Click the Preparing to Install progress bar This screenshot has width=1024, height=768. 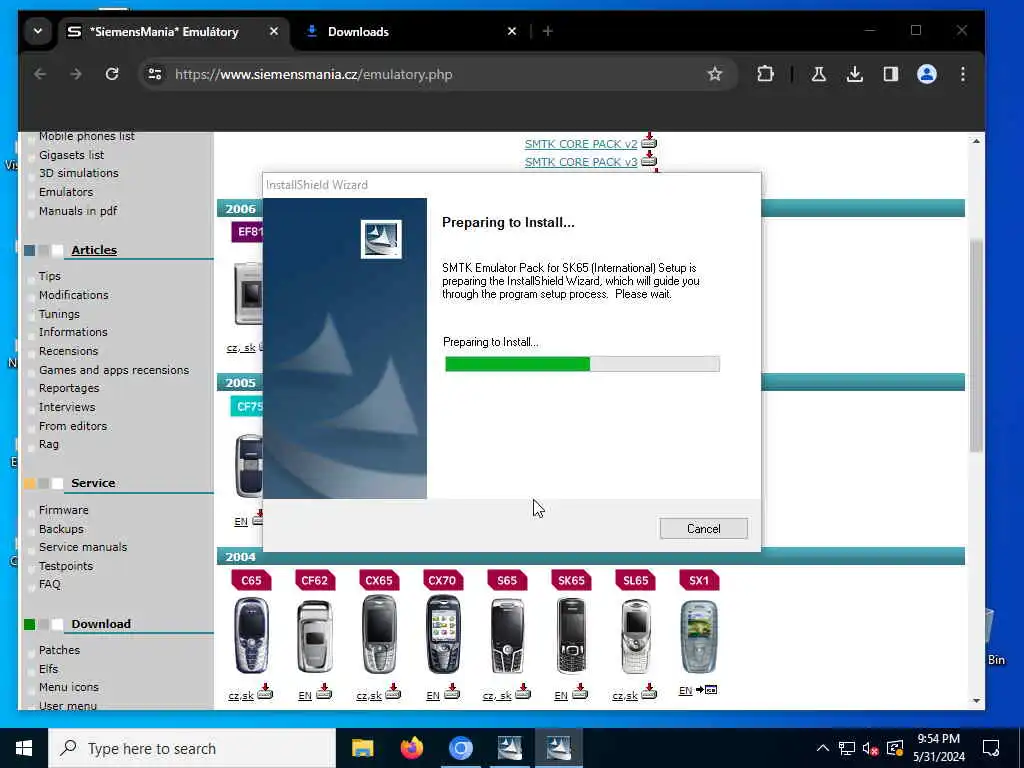(x=582, y=364)
